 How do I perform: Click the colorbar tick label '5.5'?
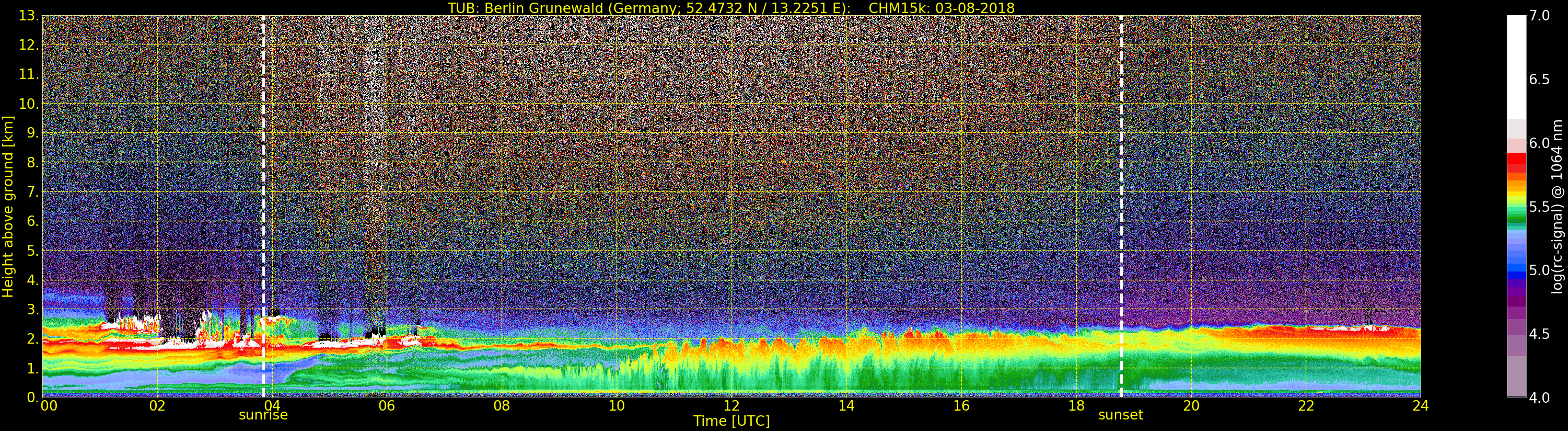pos(1539,207)
